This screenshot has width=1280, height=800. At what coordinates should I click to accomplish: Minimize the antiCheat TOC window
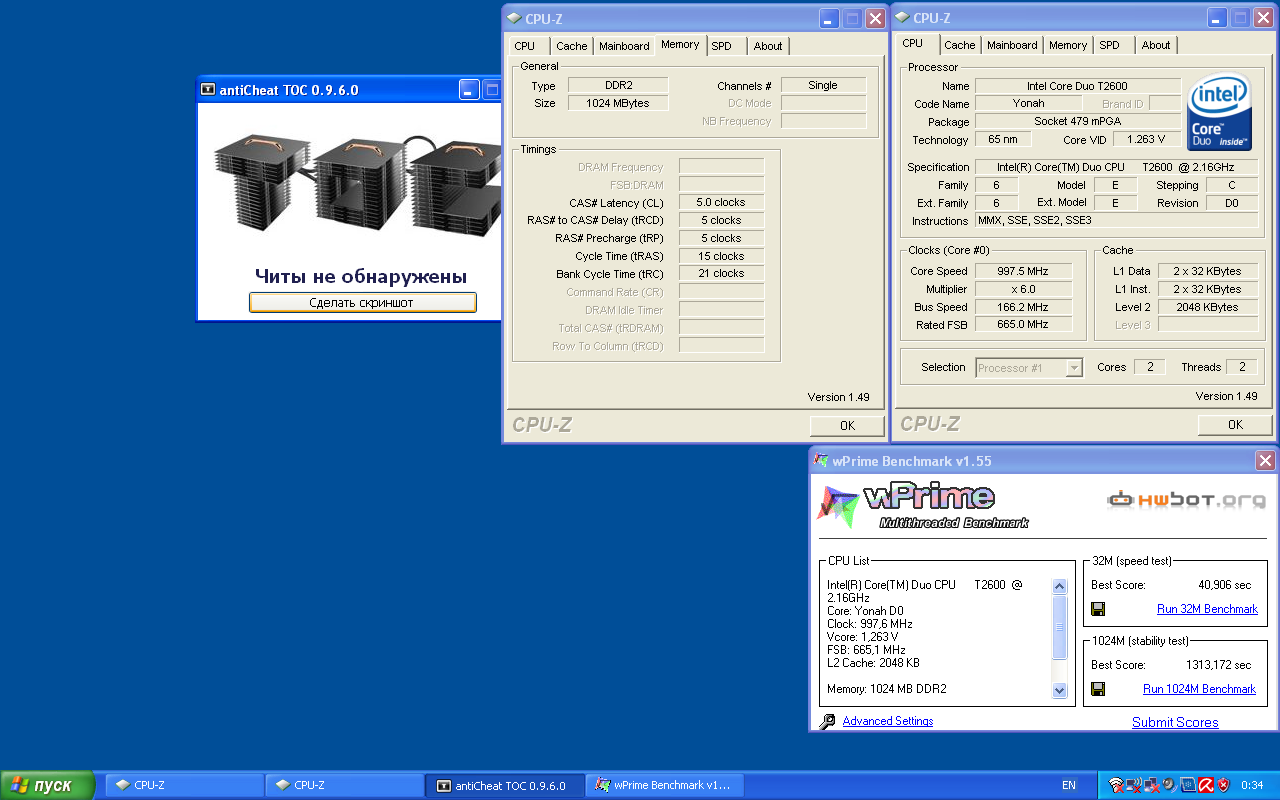click(469, 90)
